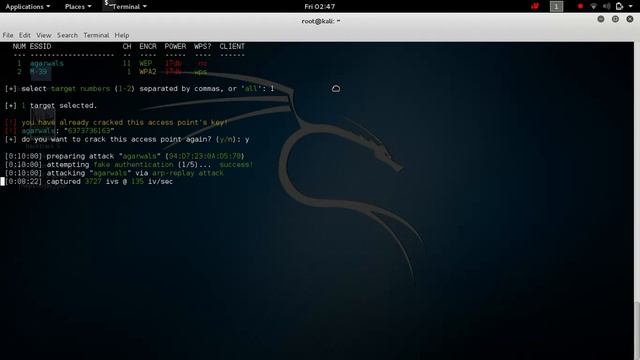This screenshot has height=360, width=640.
Task: Click the terminal cursor block at last line
Action: 2,182
